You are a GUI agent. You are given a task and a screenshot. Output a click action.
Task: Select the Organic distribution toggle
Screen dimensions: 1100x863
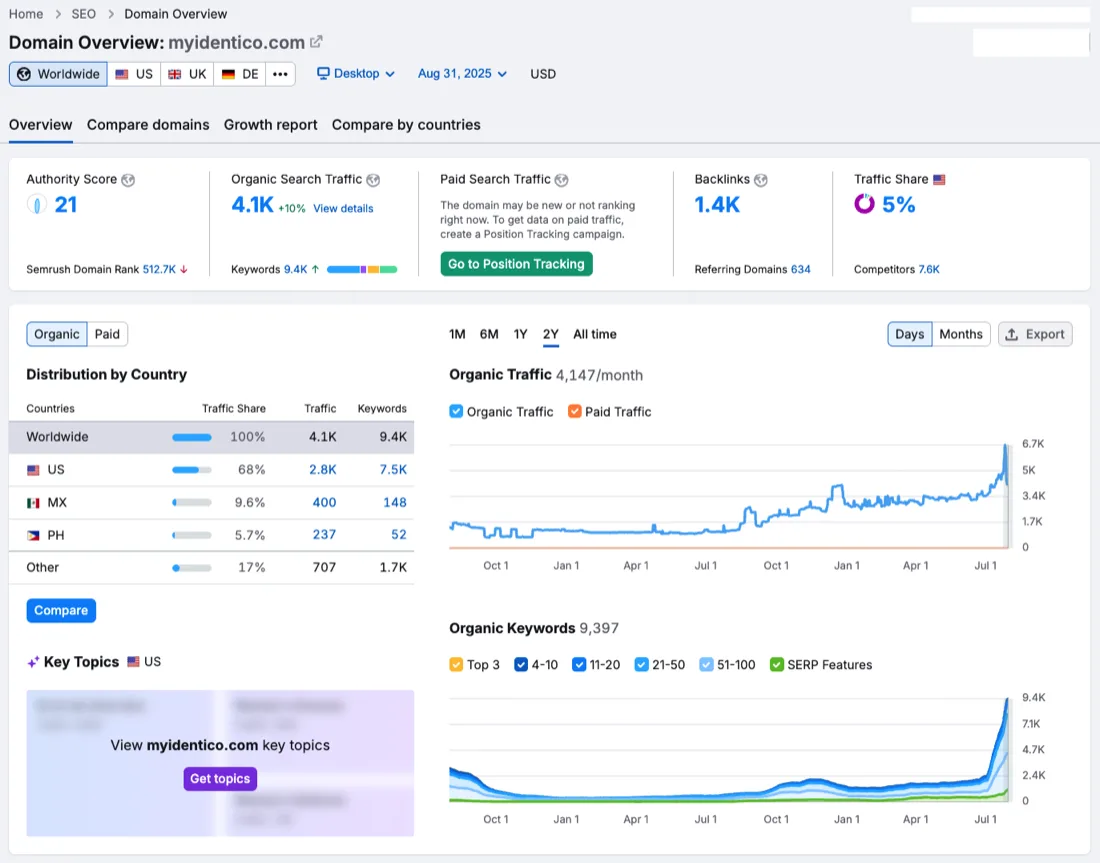(57, 334)
